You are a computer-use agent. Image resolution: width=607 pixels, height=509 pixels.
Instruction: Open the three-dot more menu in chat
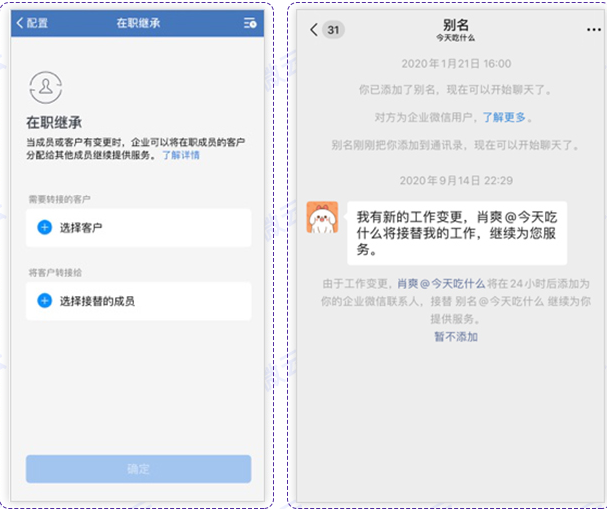click(x=594, y=30)
